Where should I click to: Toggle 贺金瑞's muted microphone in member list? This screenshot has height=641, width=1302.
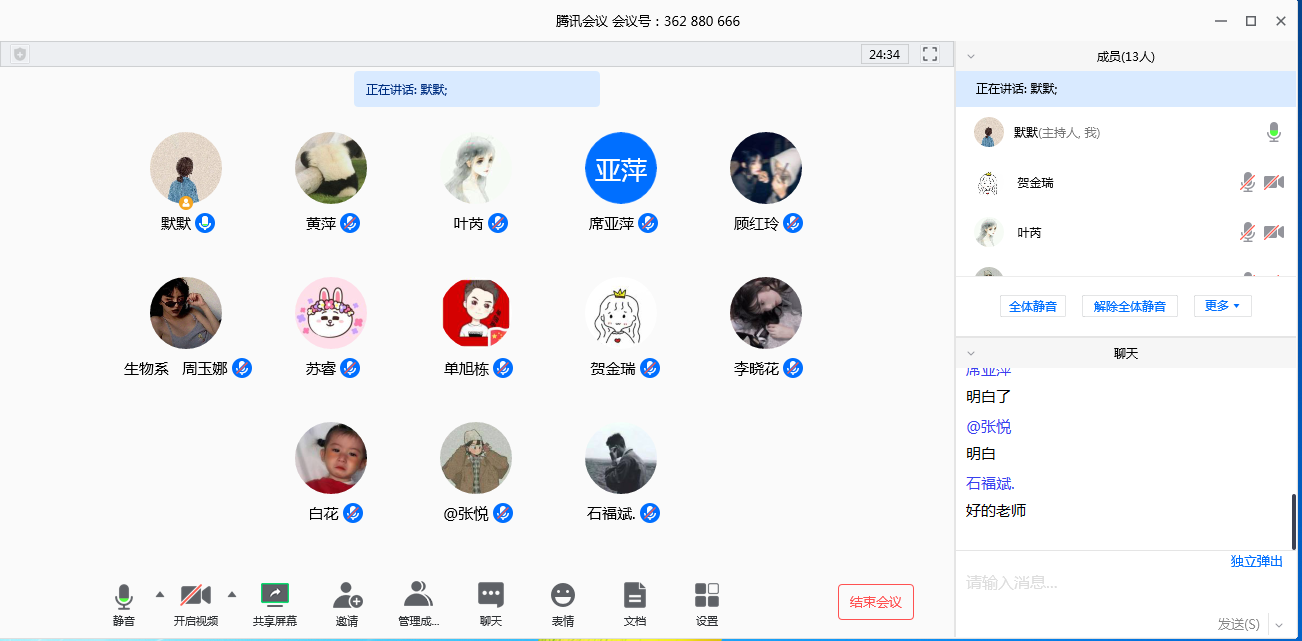[1247, 182]
